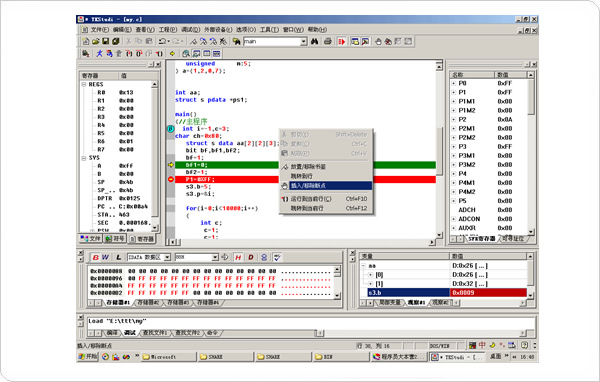This screenshot has width=600, height=382.
Task: Collapse the SYS register tree node
Action: [83, 158]
